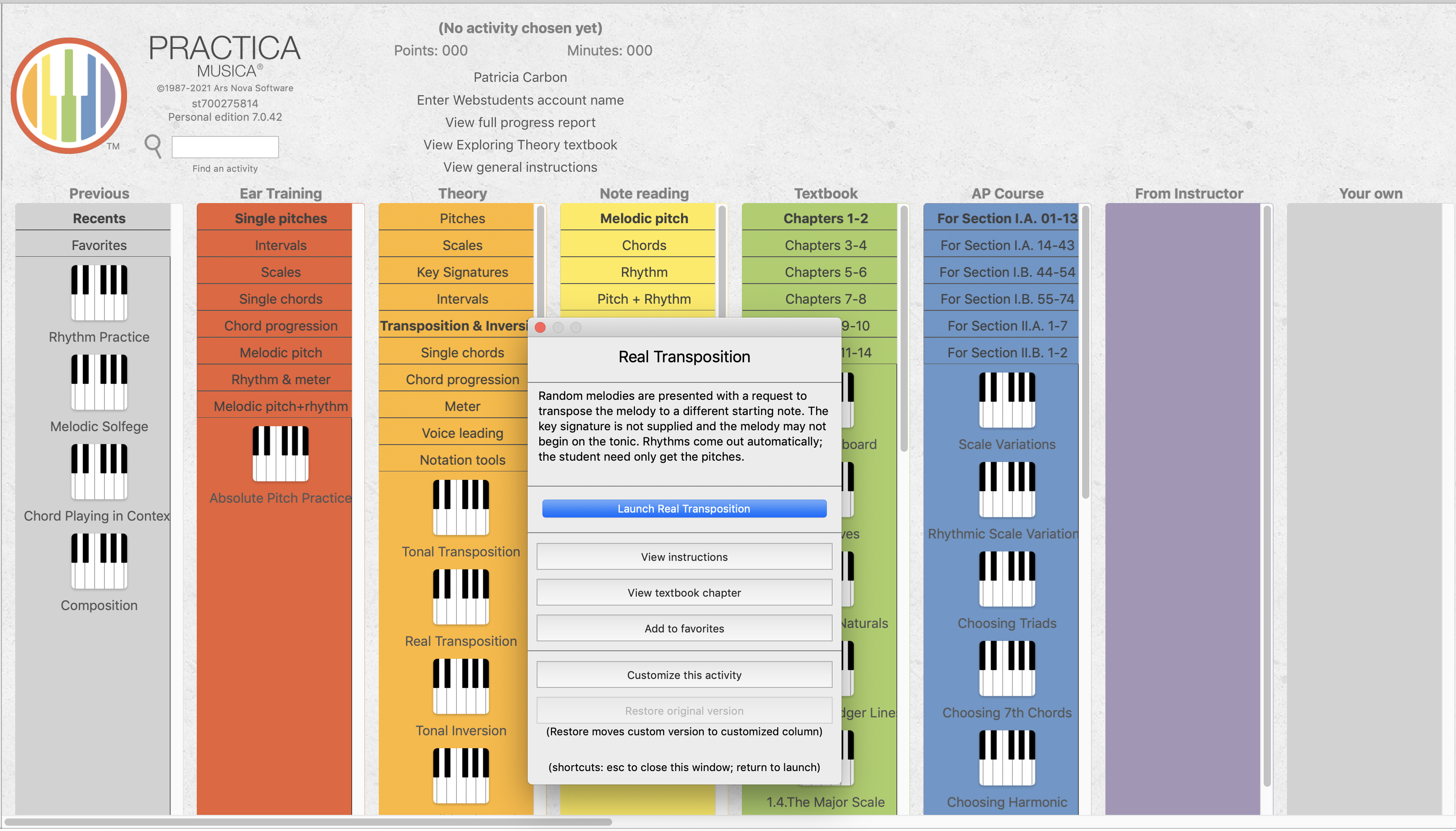Select Melodic pitch+rhythm category
Viewport: 1456px width, 831px height.
click(275, 406)
